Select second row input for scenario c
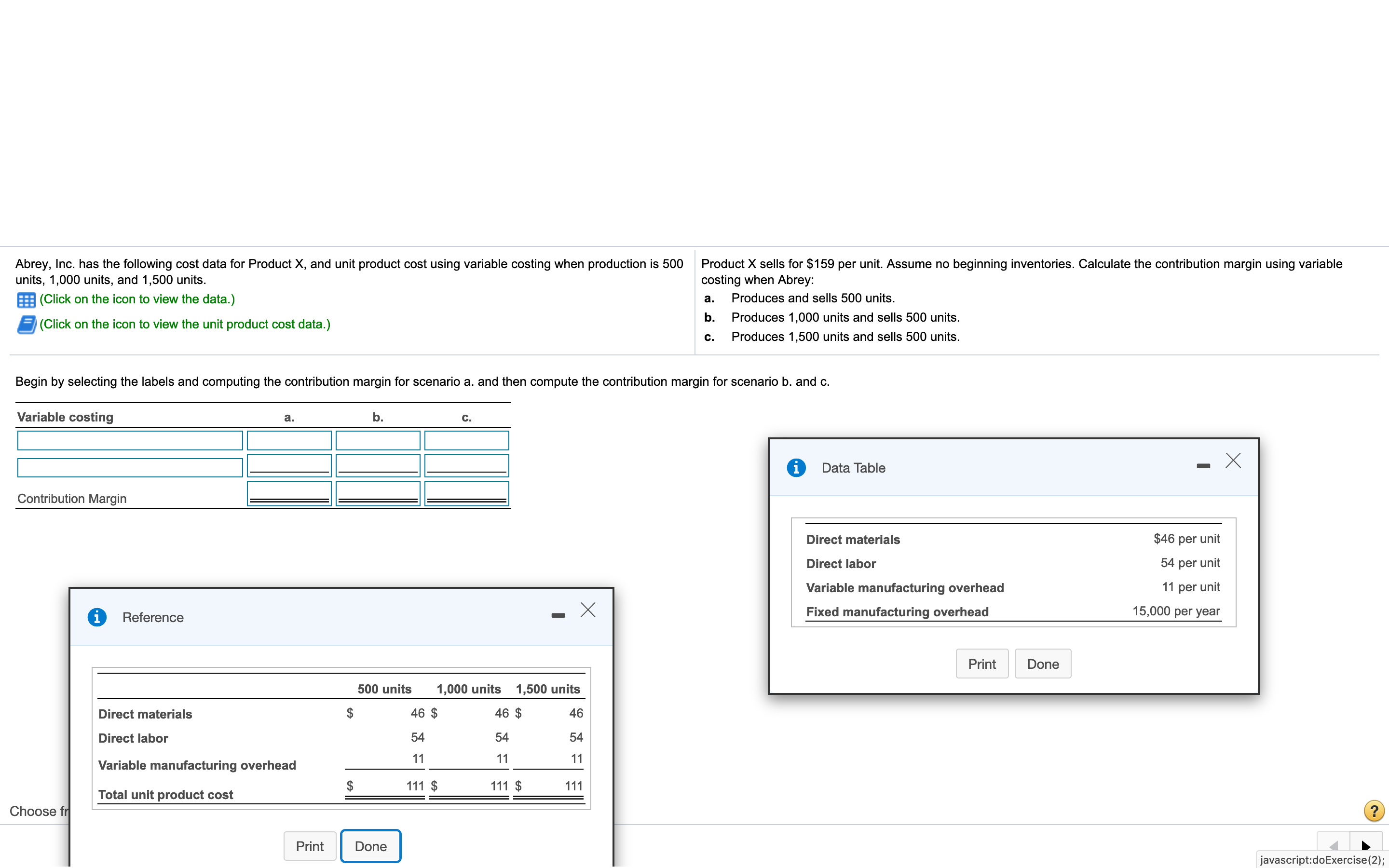This screenshot has height=868, width=1389. point(467,465)
